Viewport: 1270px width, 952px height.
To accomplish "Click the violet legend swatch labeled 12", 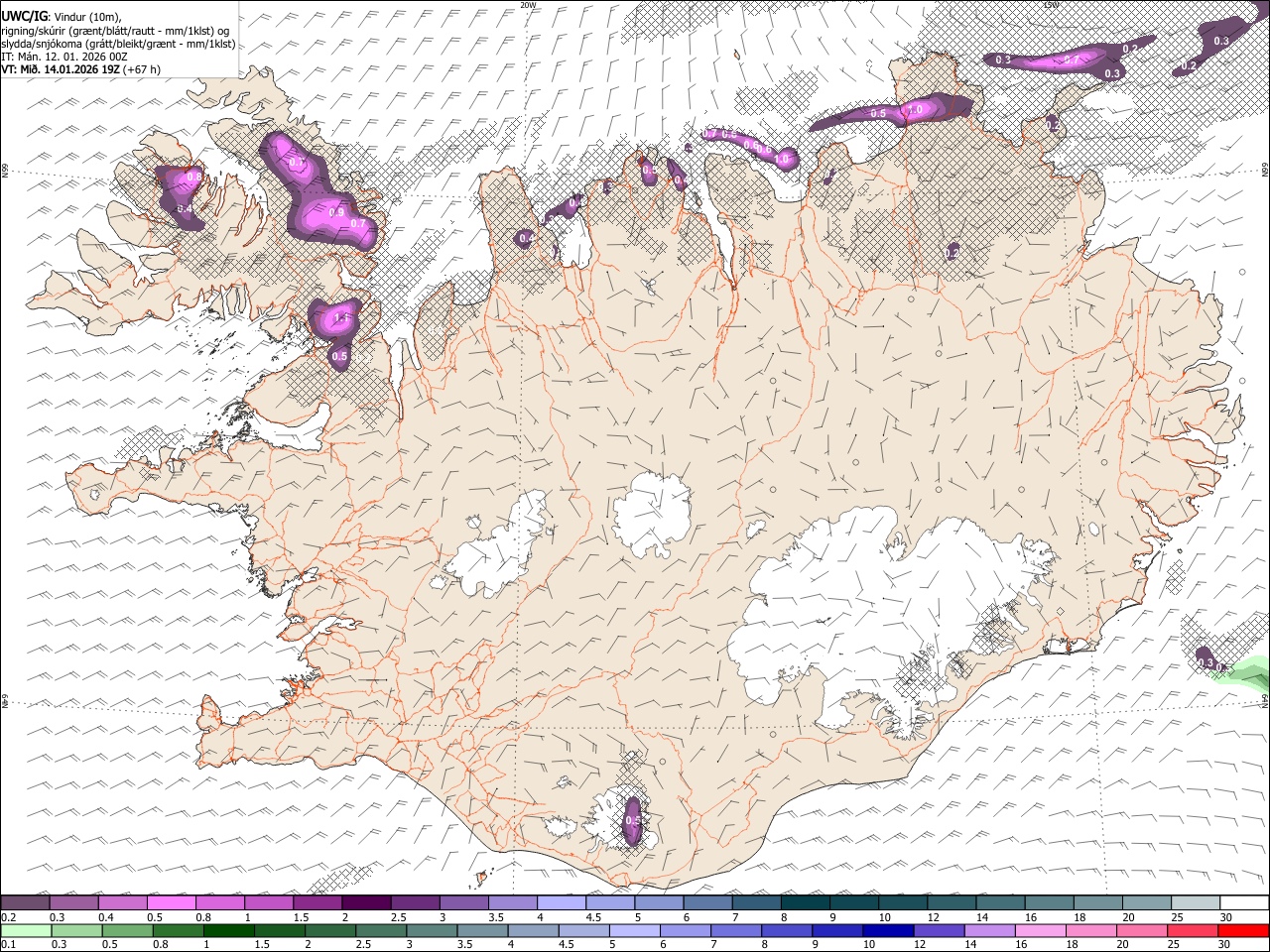I will click(938, 930).
